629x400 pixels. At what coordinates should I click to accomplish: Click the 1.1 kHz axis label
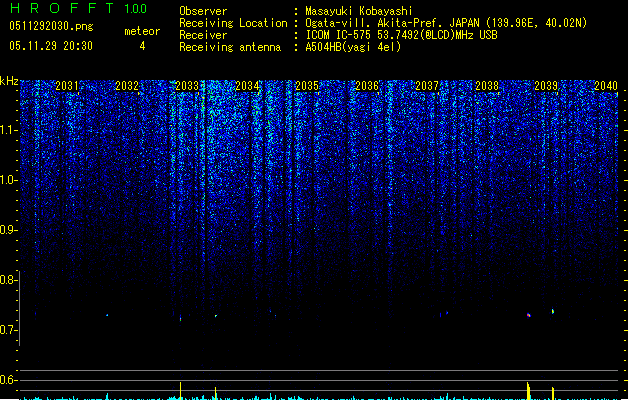pos(8,130)
